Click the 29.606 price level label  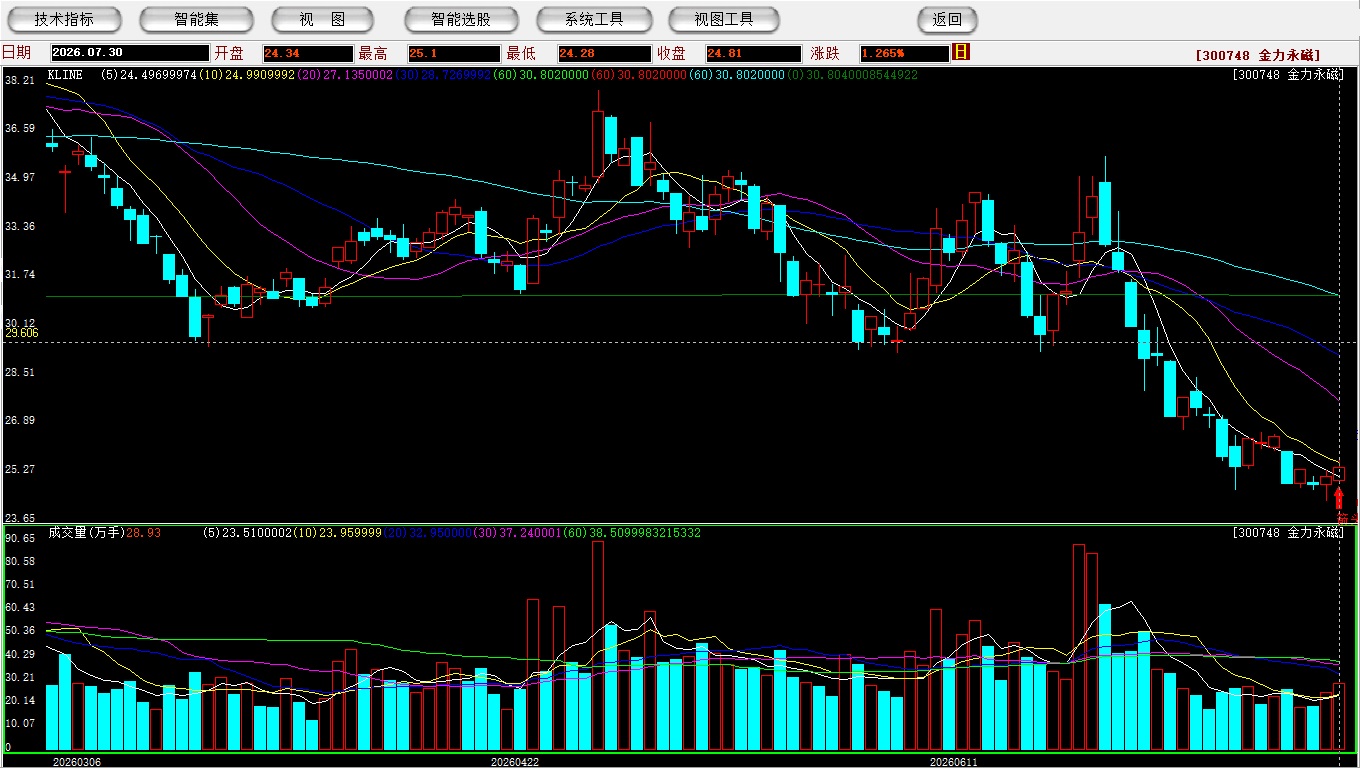(x=22, y=333)
